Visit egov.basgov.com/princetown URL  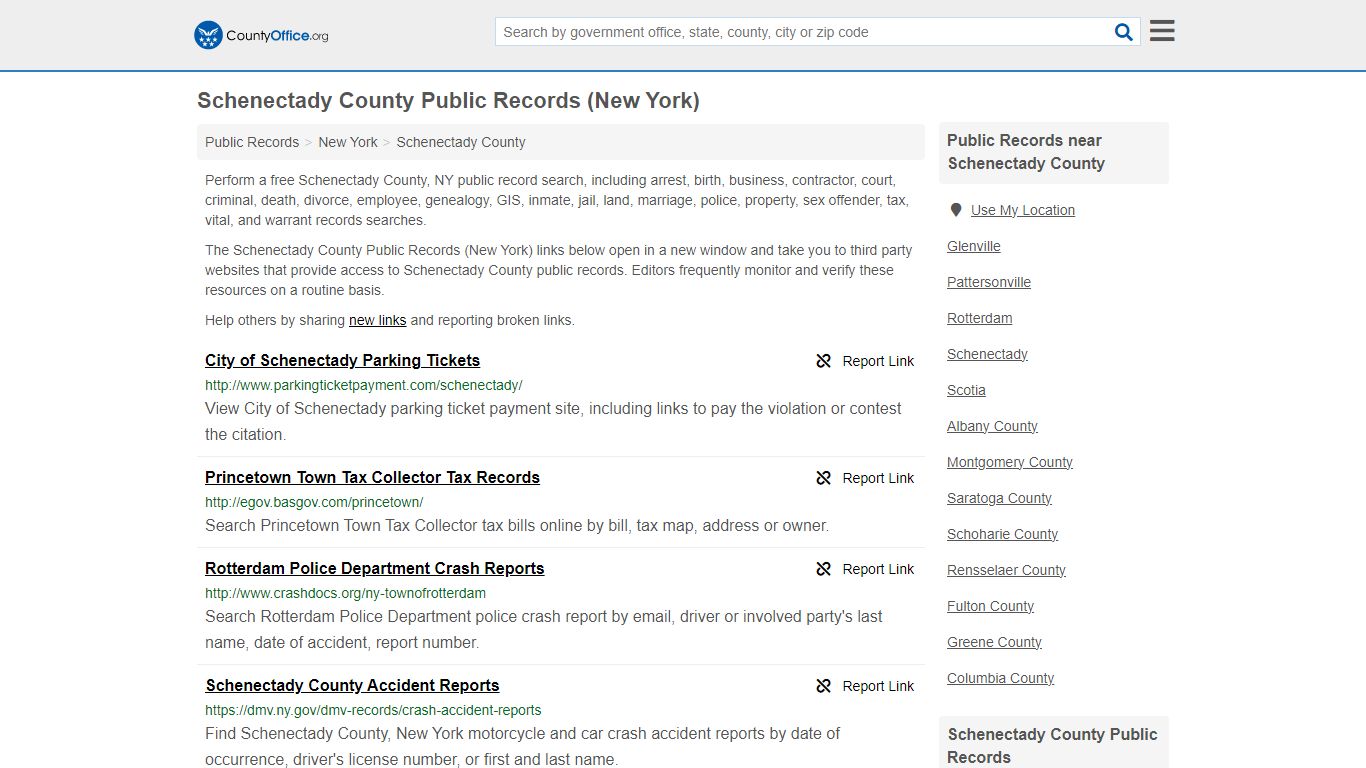click(314, 502)
